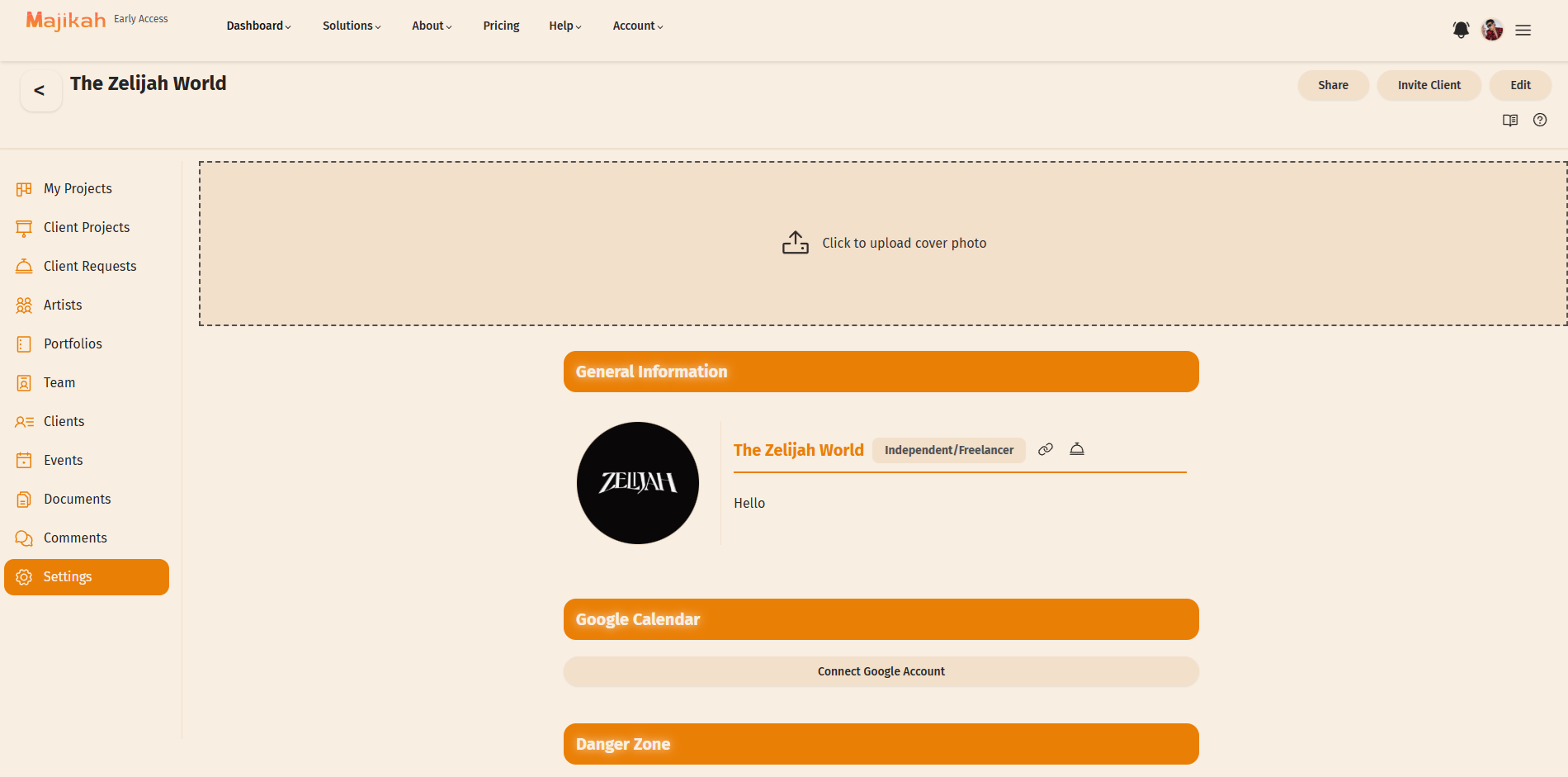This screenshot has width=1568, height=777.
Task: Open the Documents section
Action: pyautogui.click(x=87, y=500)
